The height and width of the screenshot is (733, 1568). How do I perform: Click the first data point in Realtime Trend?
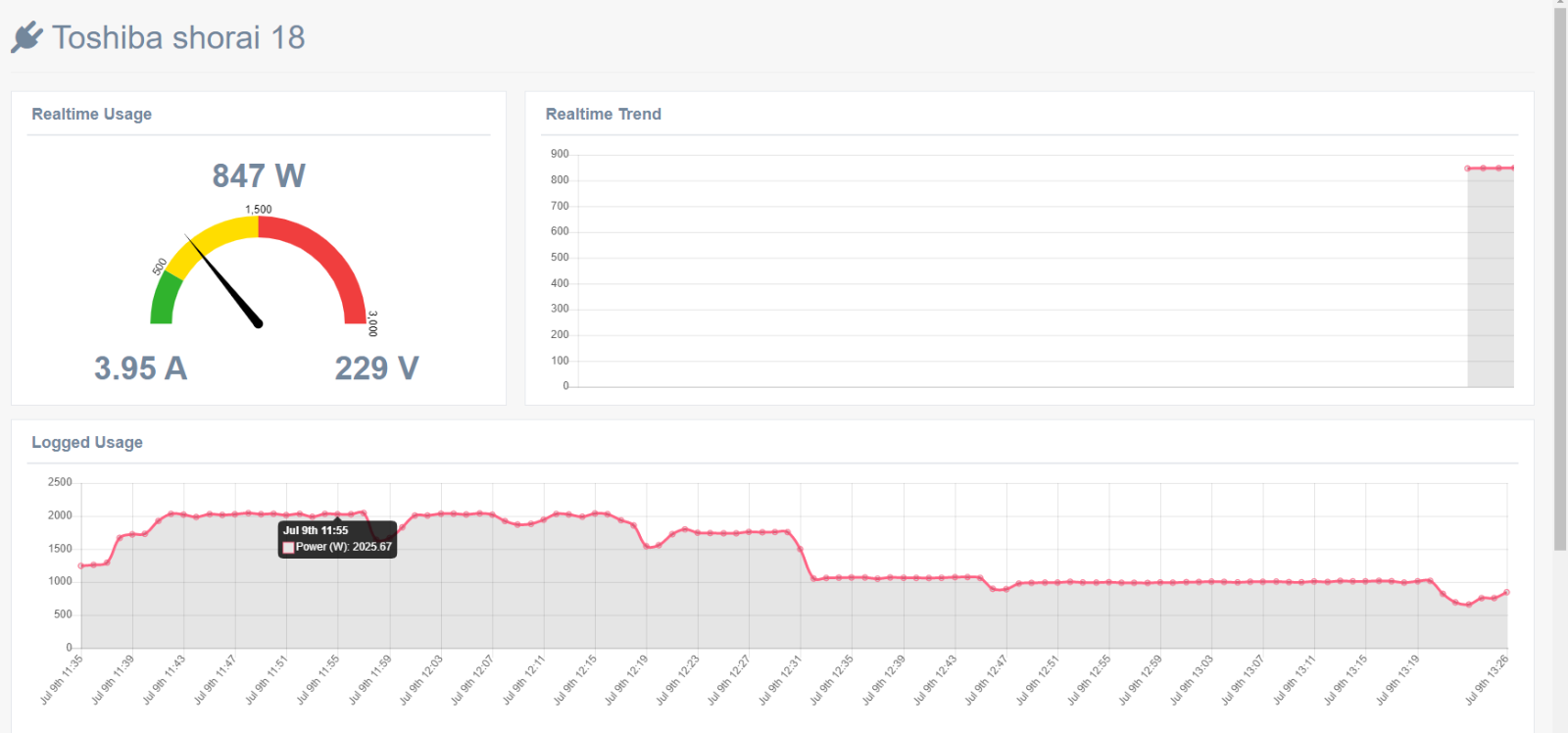point(1468,169)
